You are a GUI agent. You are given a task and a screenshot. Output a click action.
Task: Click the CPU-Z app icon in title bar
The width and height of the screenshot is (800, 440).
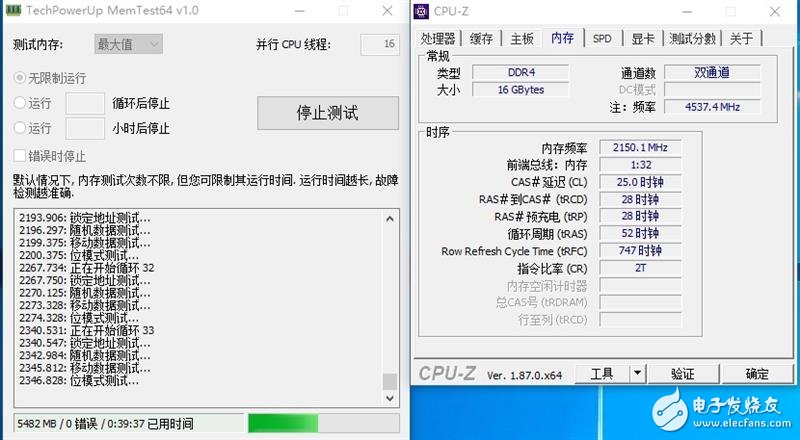[421, 11]
